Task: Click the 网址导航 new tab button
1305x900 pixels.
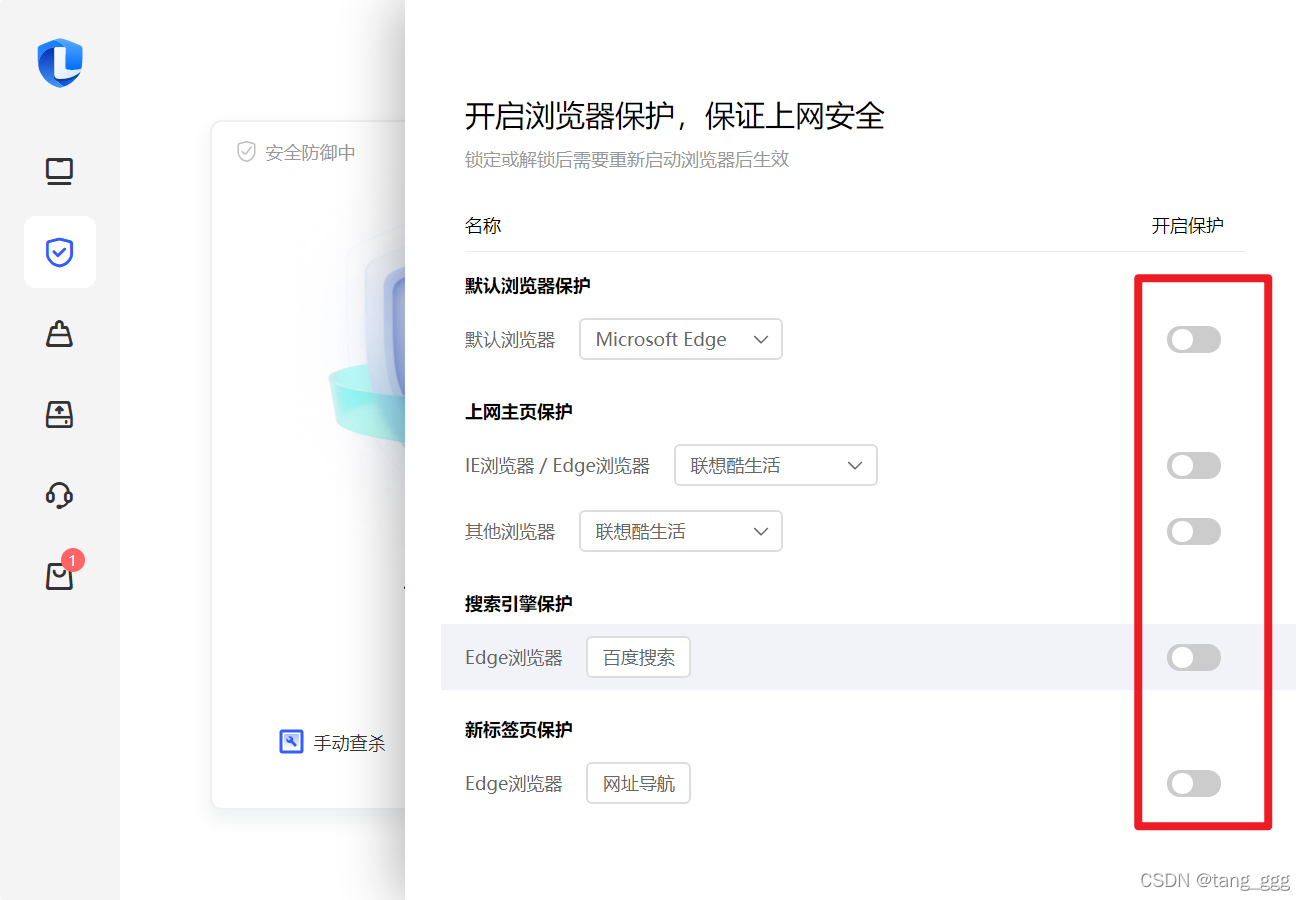Action: pos(638,783)
